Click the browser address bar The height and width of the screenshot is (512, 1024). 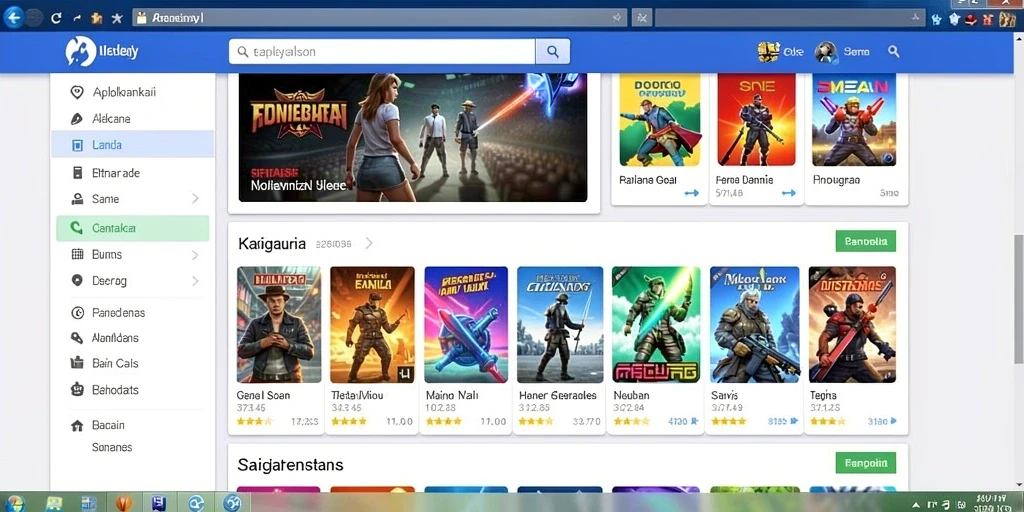click(379, 18)
